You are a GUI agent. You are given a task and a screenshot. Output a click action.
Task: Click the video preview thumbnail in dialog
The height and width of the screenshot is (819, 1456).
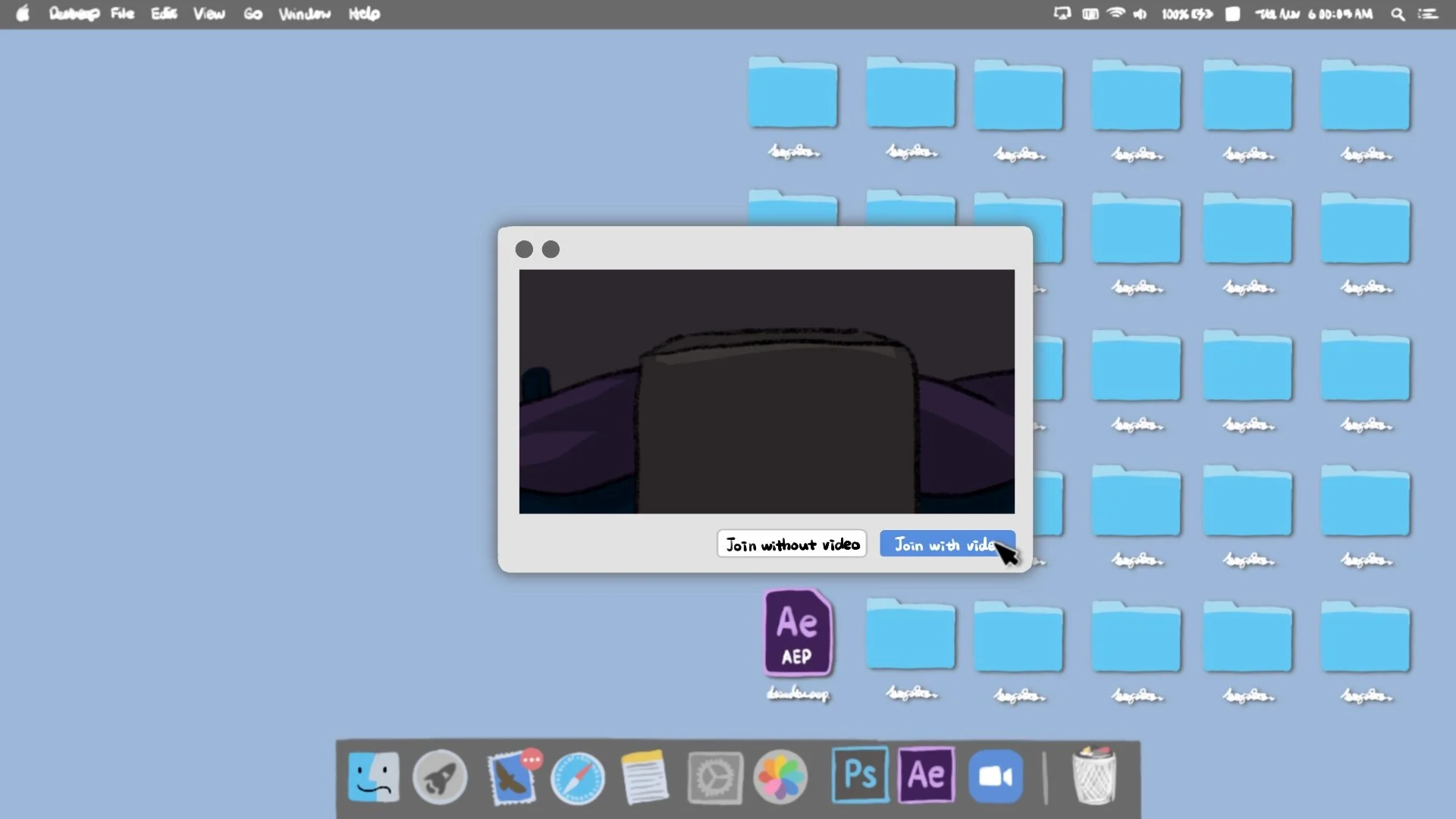pyautogui.click(x=767, y=391)
